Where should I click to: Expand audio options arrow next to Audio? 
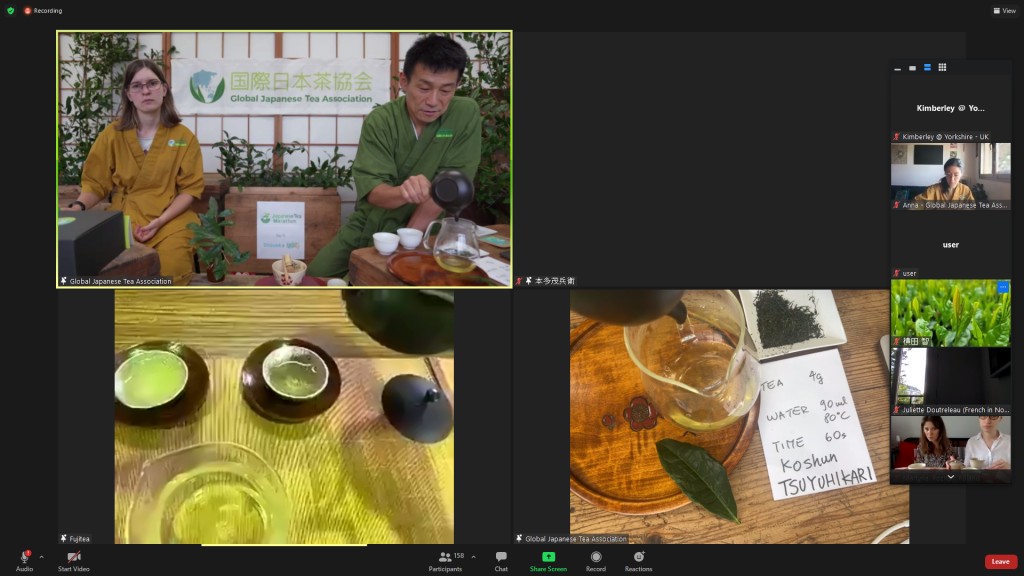pos(41,556)
